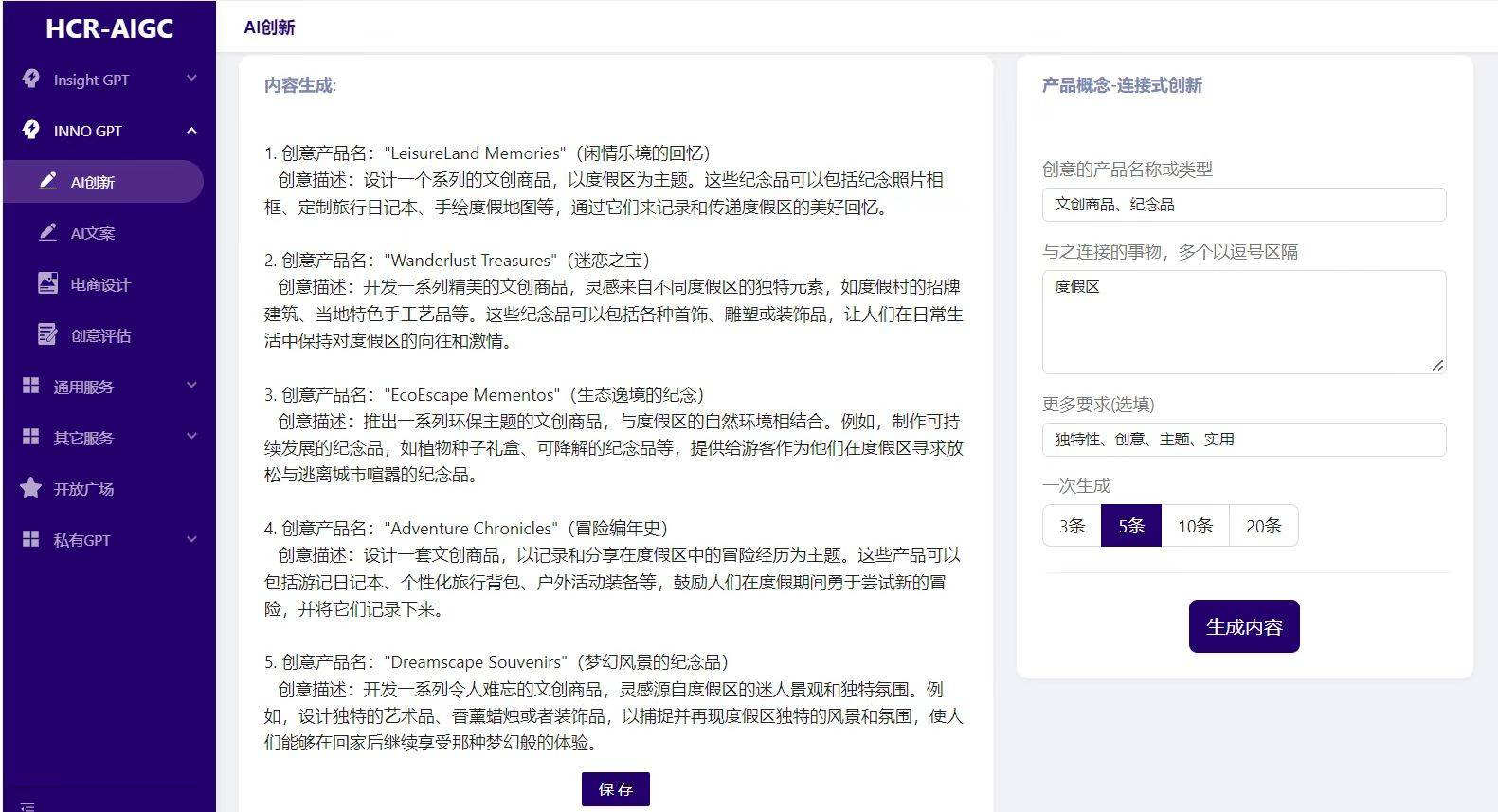Viewport: 1498px width, 812px height.
Task: Select the 20条 generation option
Action: coord(1263,526)
